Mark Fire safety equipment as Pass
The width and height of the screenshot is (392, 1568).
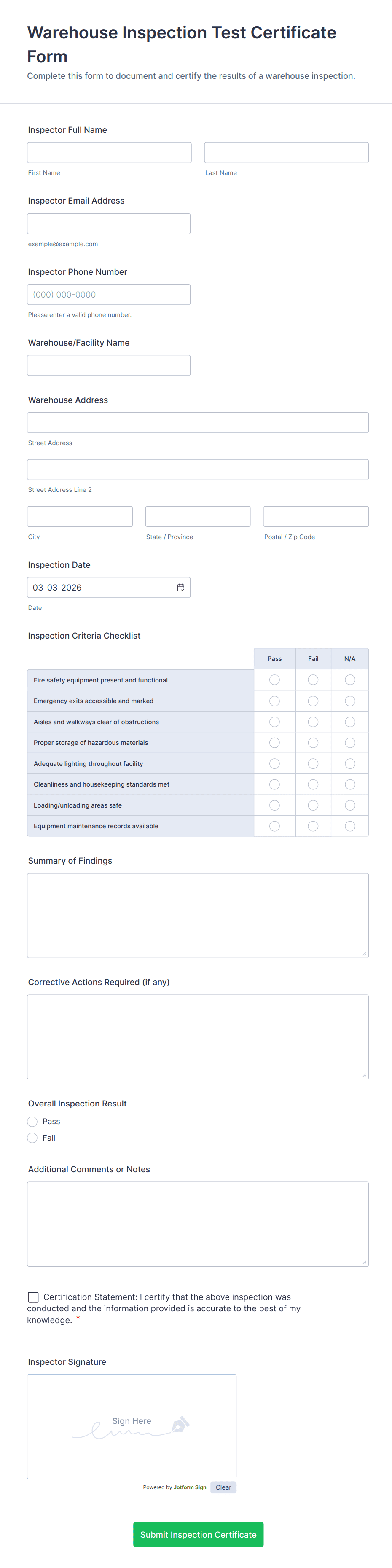point(274,680)
